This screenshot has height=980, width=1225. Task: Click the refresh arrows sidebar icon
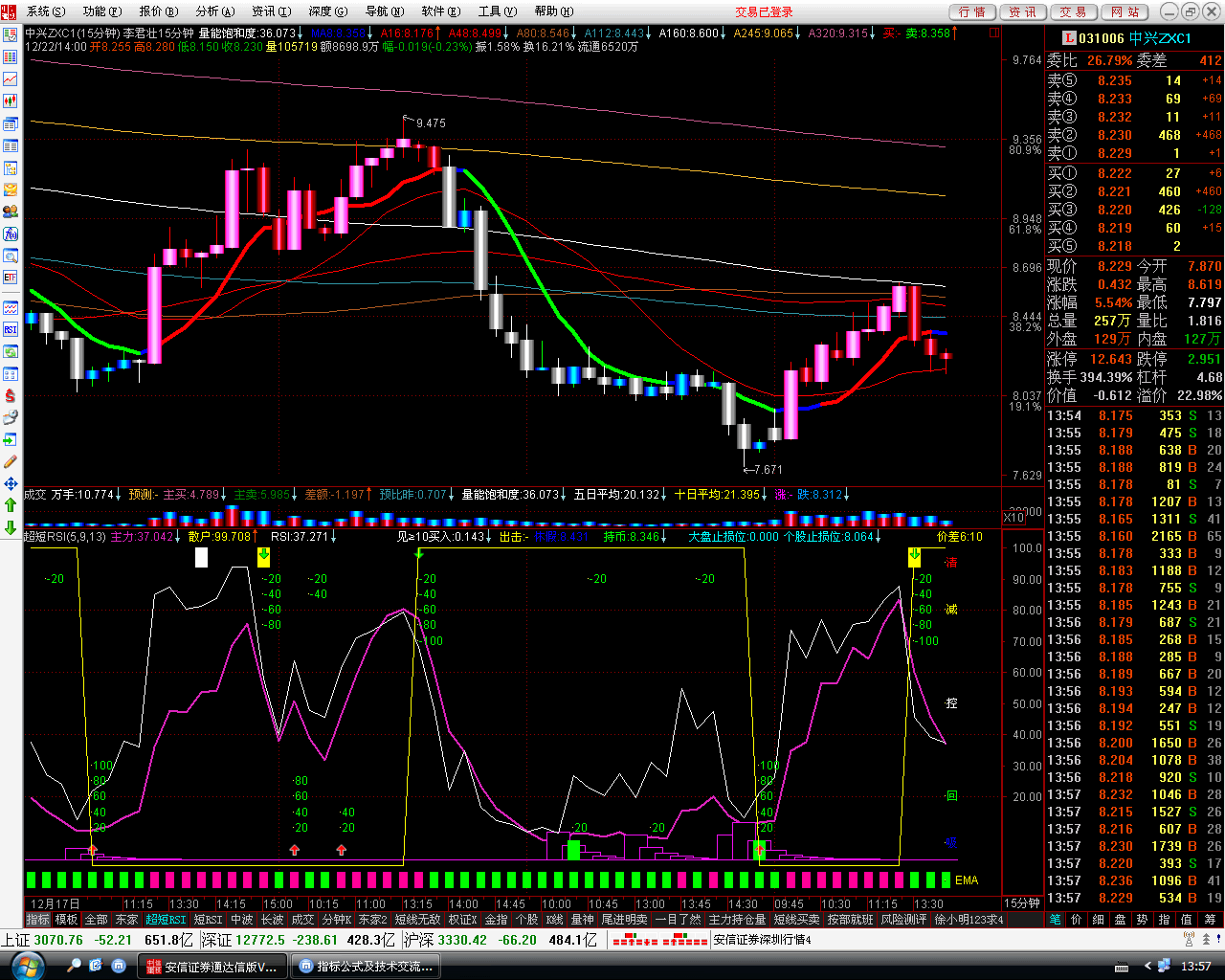[11, 353]
